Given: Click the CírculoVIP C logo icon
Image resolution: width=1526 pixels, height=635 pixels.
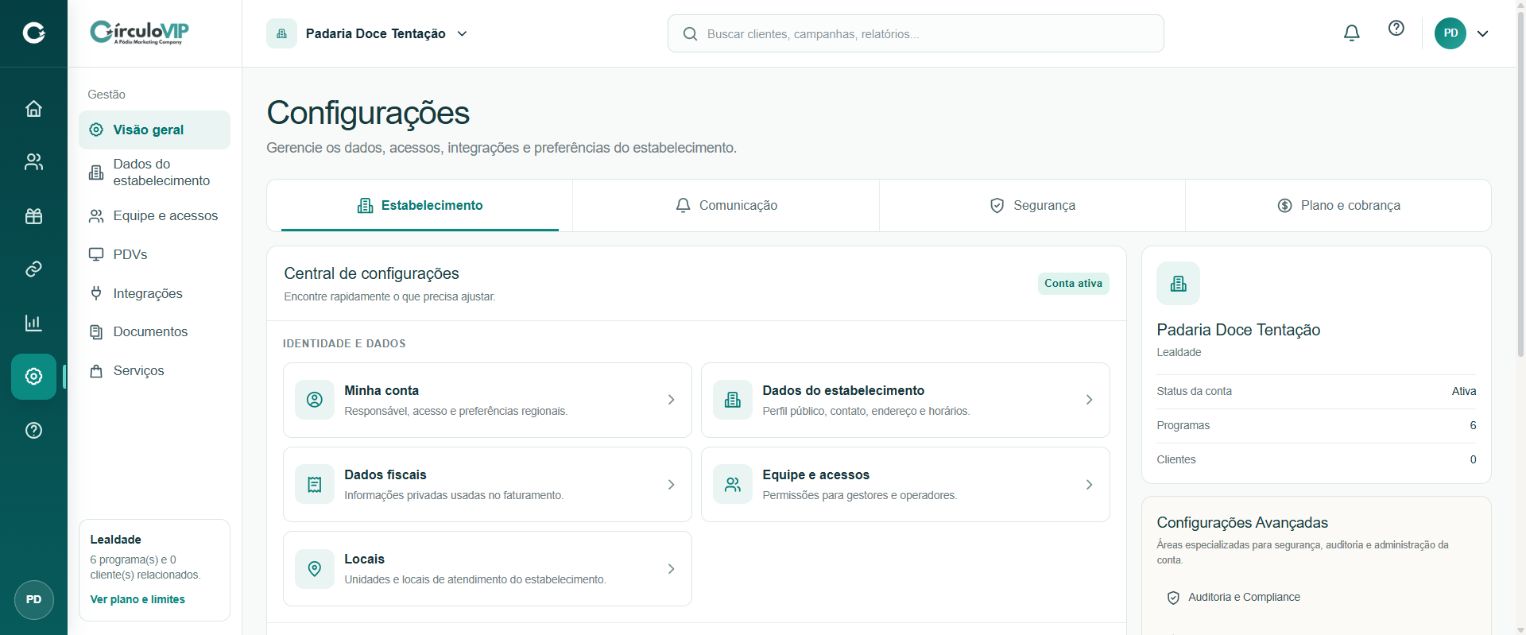Looking at the screenshot, I should pyautogui.click(x=33, y=33).
